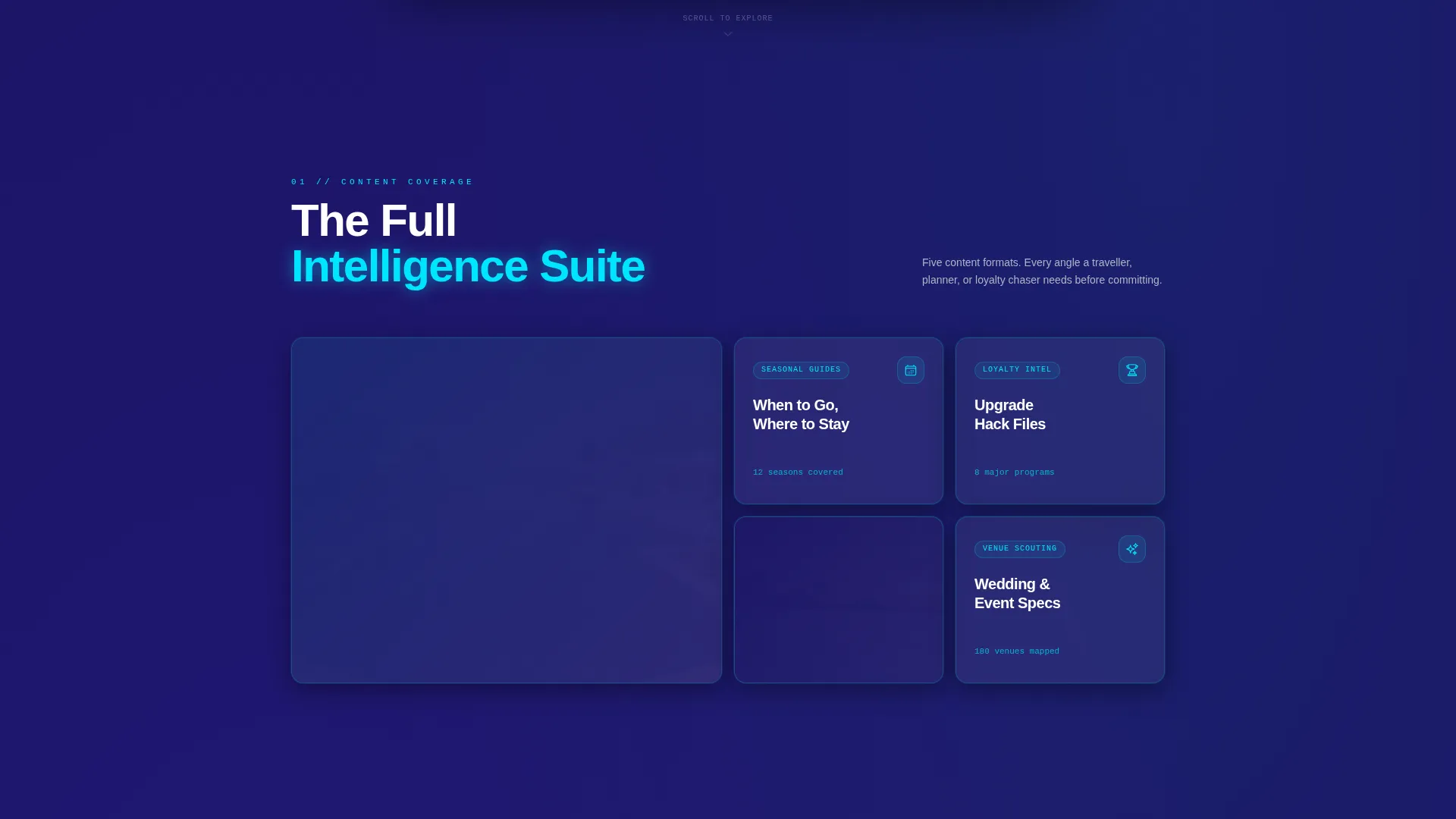Click the Scroll to Explore label
The width and height of the screenshot is (1456, 819).
pyautogui.click(x=728, y=18)
